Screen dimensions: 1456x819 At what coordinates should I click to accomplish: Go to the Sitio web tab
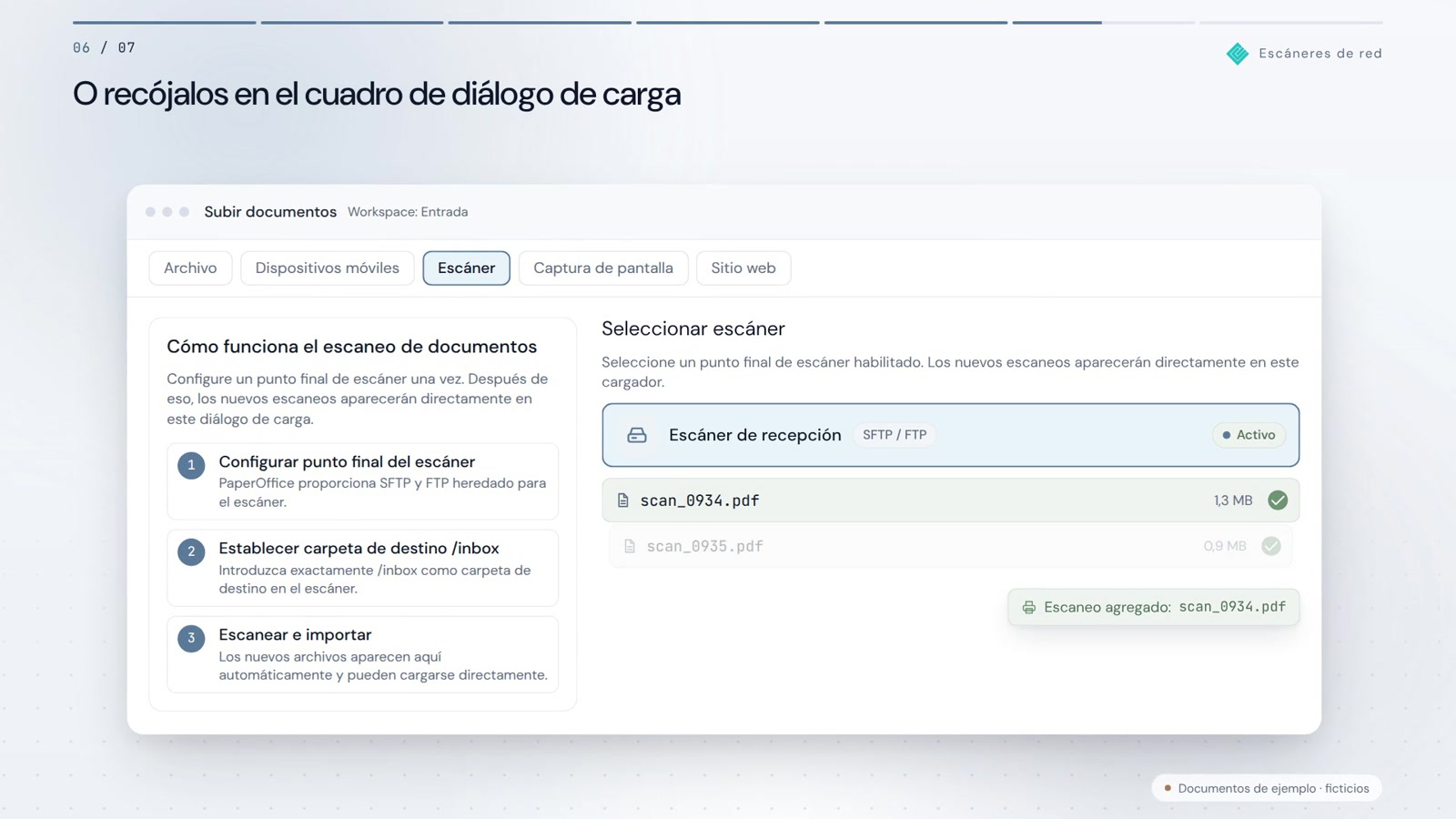click(743, 268)
